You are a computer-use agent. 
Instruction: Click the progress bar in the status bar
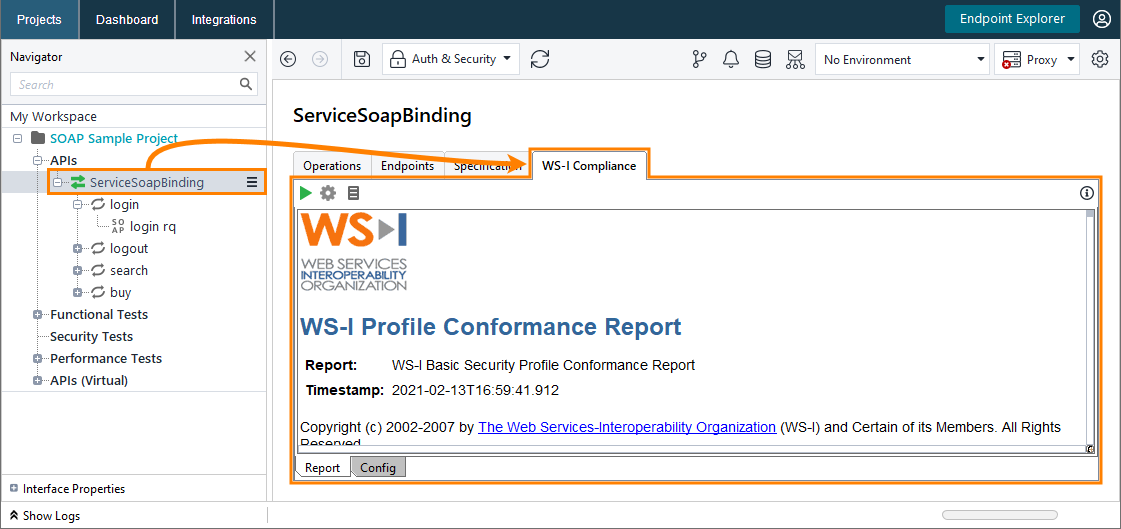click(x=999, y=515)
